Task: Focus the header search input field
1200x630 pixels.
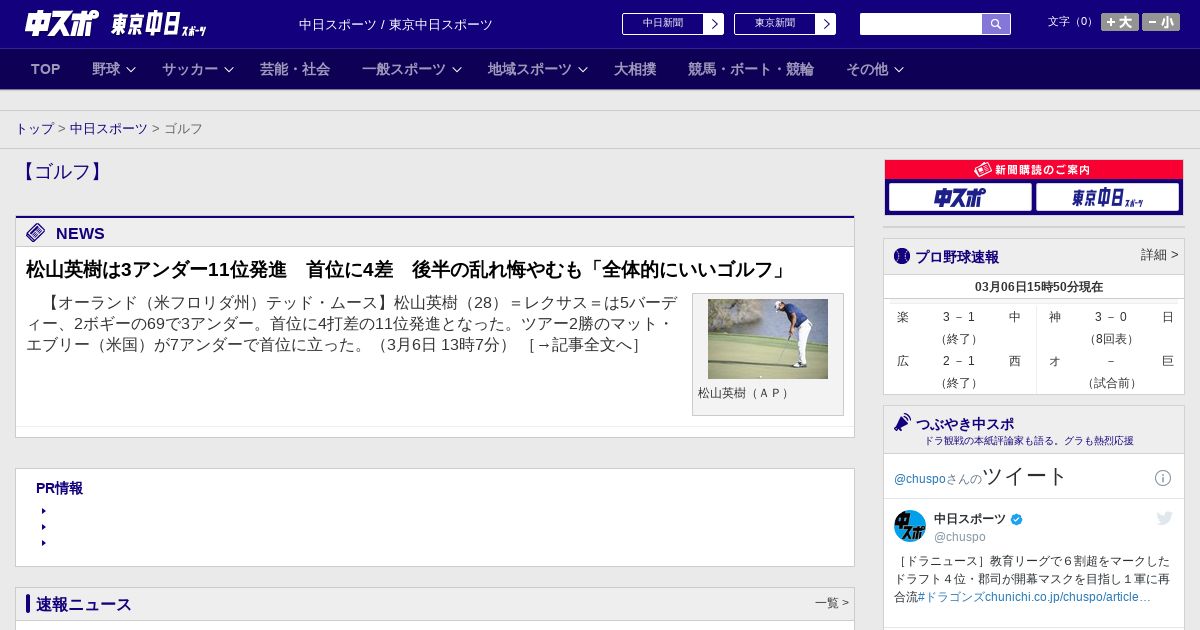Action: pyautogui.click(x=921, y=24)
